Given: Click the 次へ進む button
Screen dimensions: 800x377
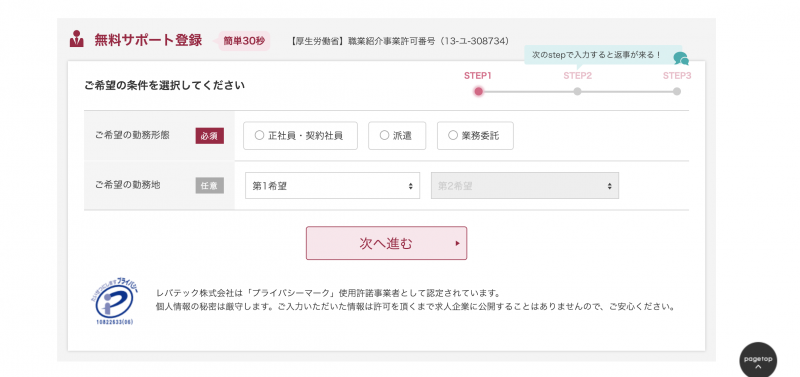Looking at the screenshot, I should coord(386,243).
